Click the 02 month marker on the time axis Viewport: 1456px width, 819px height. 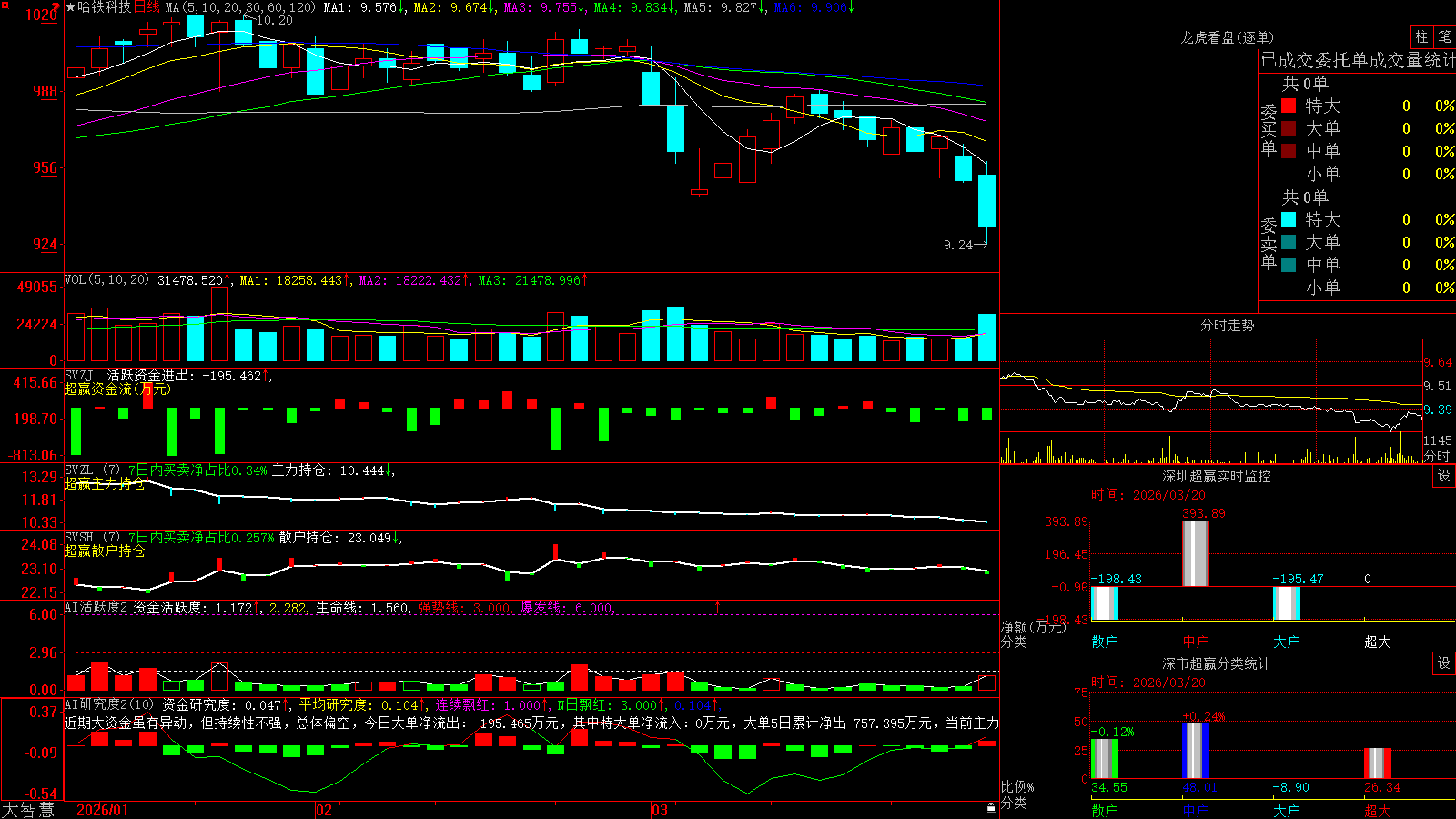point(324,810)
